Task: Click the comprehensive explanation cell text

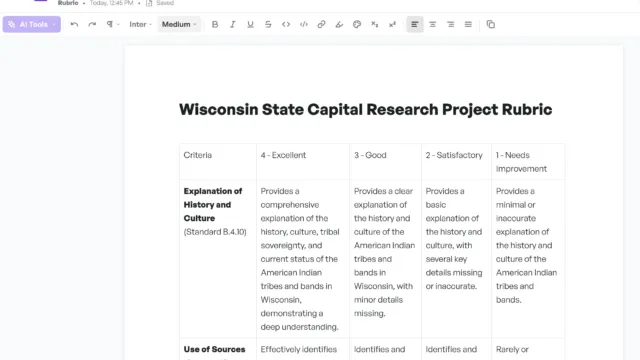Action: pyautogui.click(x=300, y=259)
